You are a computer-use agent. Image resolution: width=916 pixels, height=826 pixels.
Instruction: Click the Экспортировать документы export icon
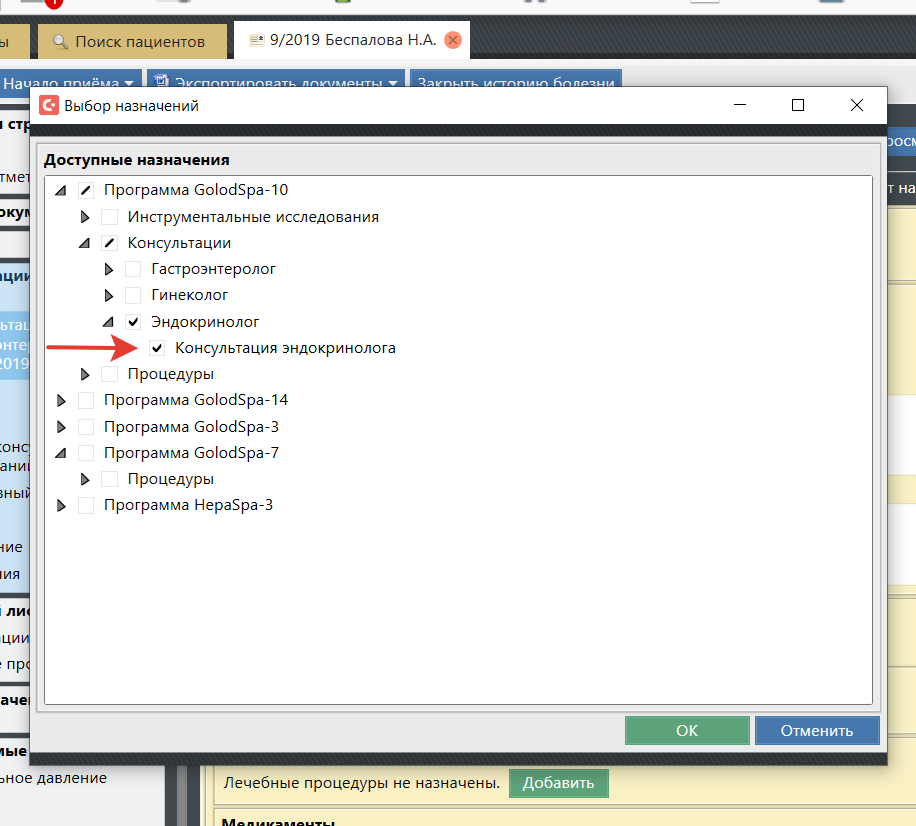pos(160,83)
